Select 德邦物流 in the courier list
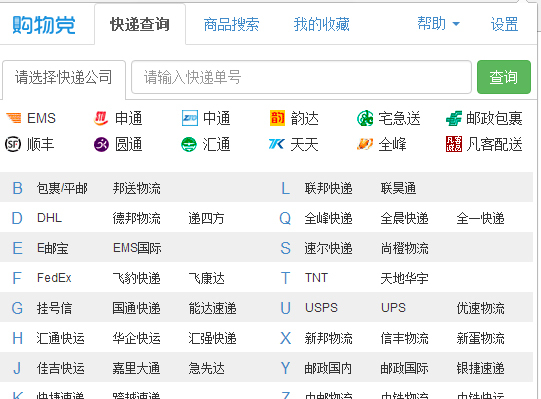The width and height of the screenshot is (541, 399). [x=137, y=218]
